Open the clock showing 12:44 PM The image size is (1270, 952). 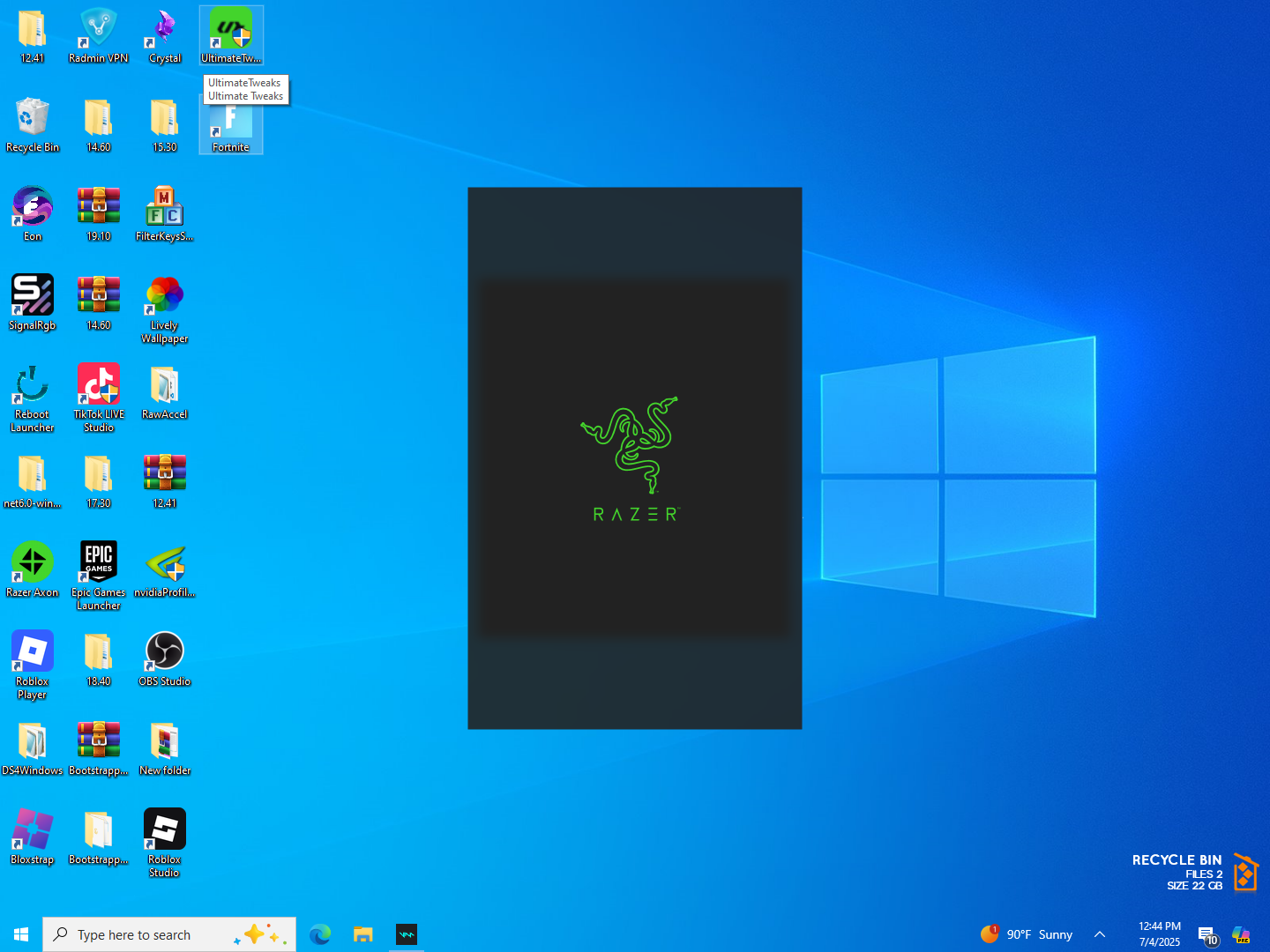pyautogui.click(x=1160, y=934)
